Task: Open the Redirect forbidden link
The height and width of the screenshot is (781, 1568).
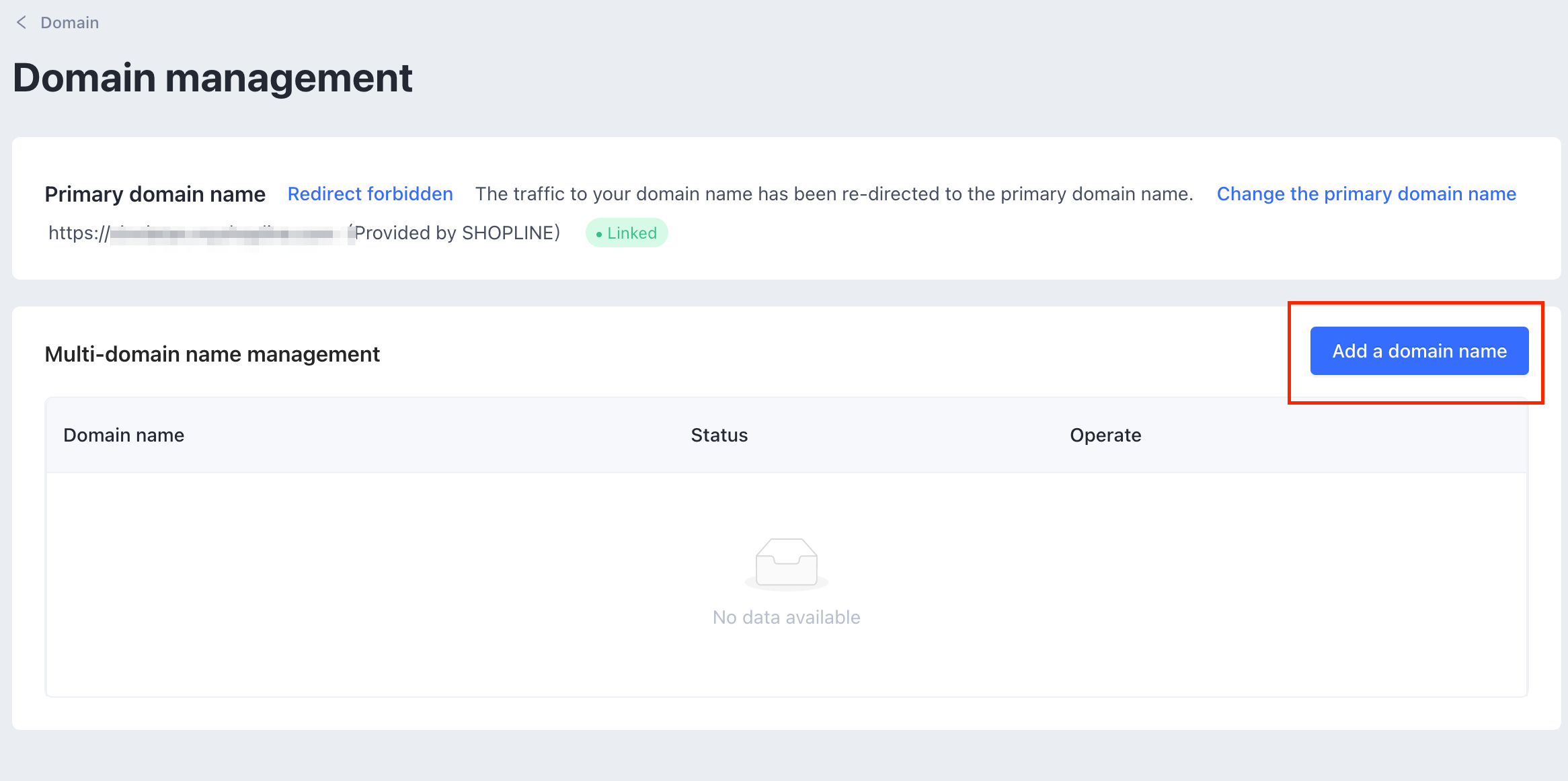Action: click(x=370, y=194)
